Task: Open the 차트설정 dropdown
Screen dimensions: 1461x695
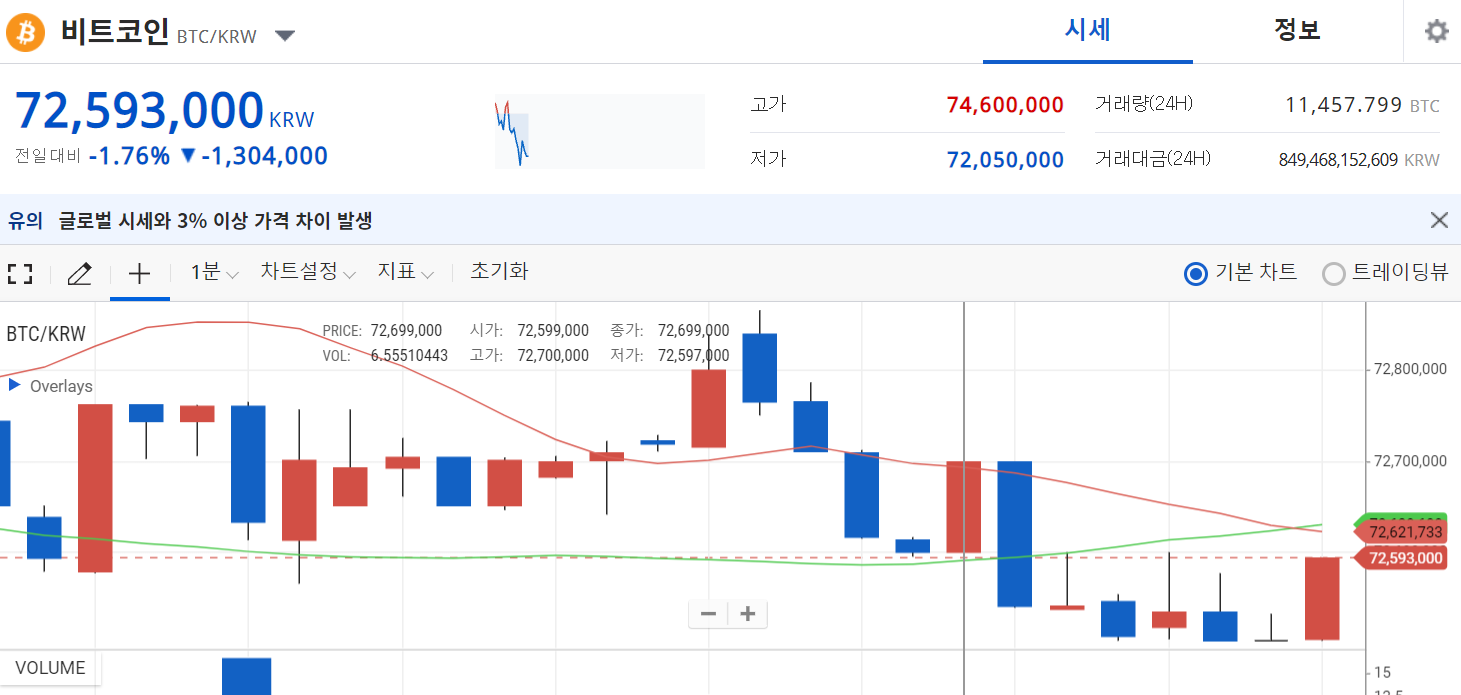Action: pyautogui.click(x=308, y=272)
